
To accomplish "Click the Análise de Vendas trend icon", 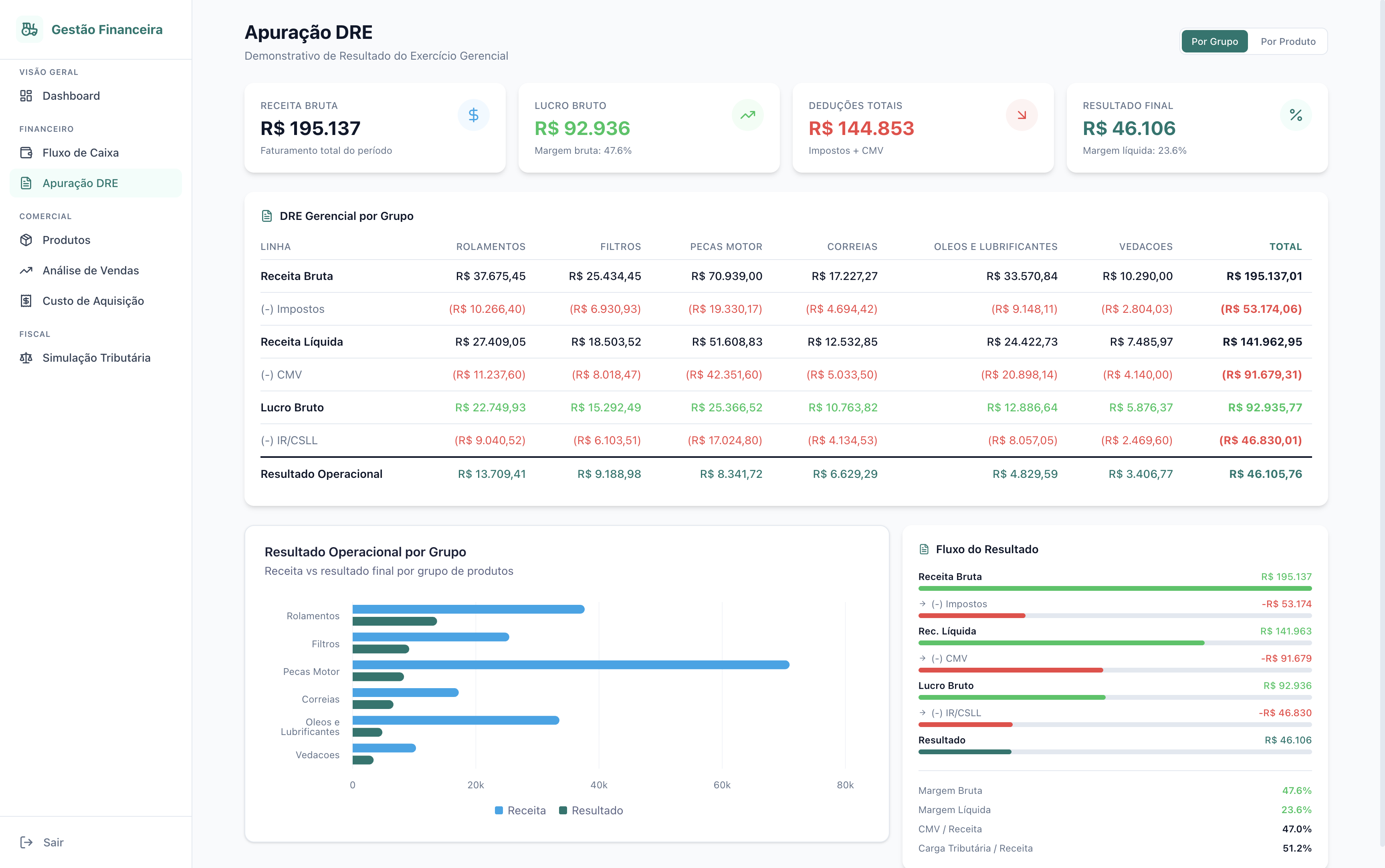I will point(26,270).
